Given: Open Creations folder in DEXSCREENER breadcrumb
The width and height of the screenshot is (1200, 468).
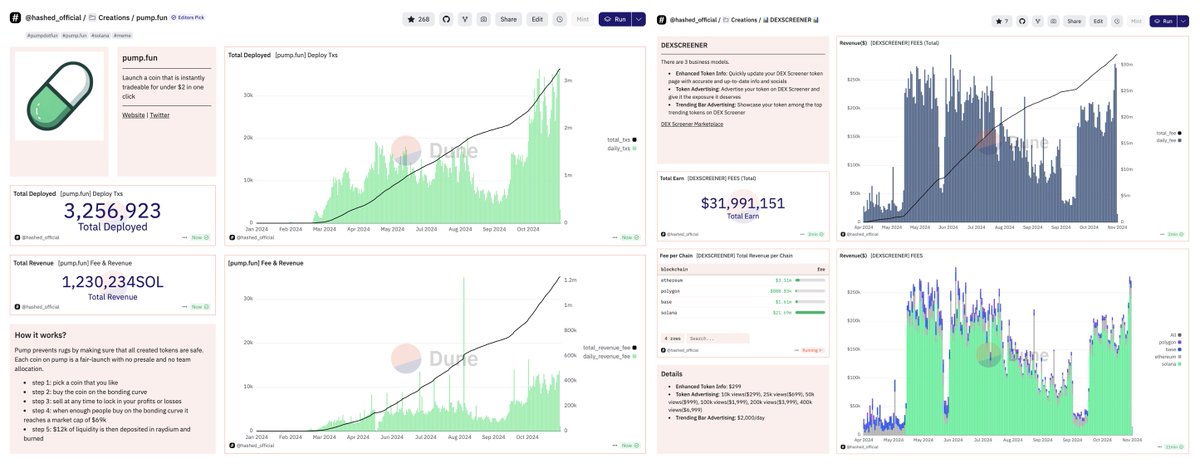Looking at the screenshot, I should pyautogui.click(x=740, y=21).
